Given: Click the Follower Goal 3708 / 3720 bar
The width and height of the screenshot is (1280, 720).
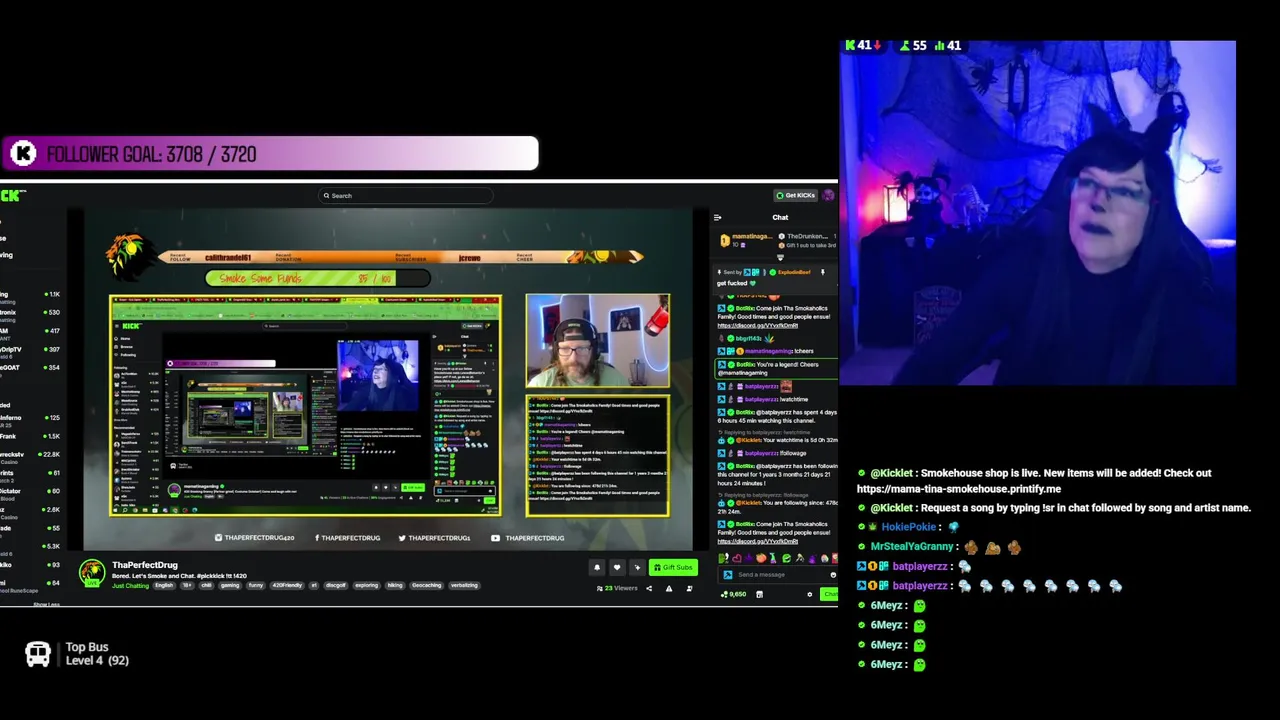Looking at the screenshot, I should (270, 153).
